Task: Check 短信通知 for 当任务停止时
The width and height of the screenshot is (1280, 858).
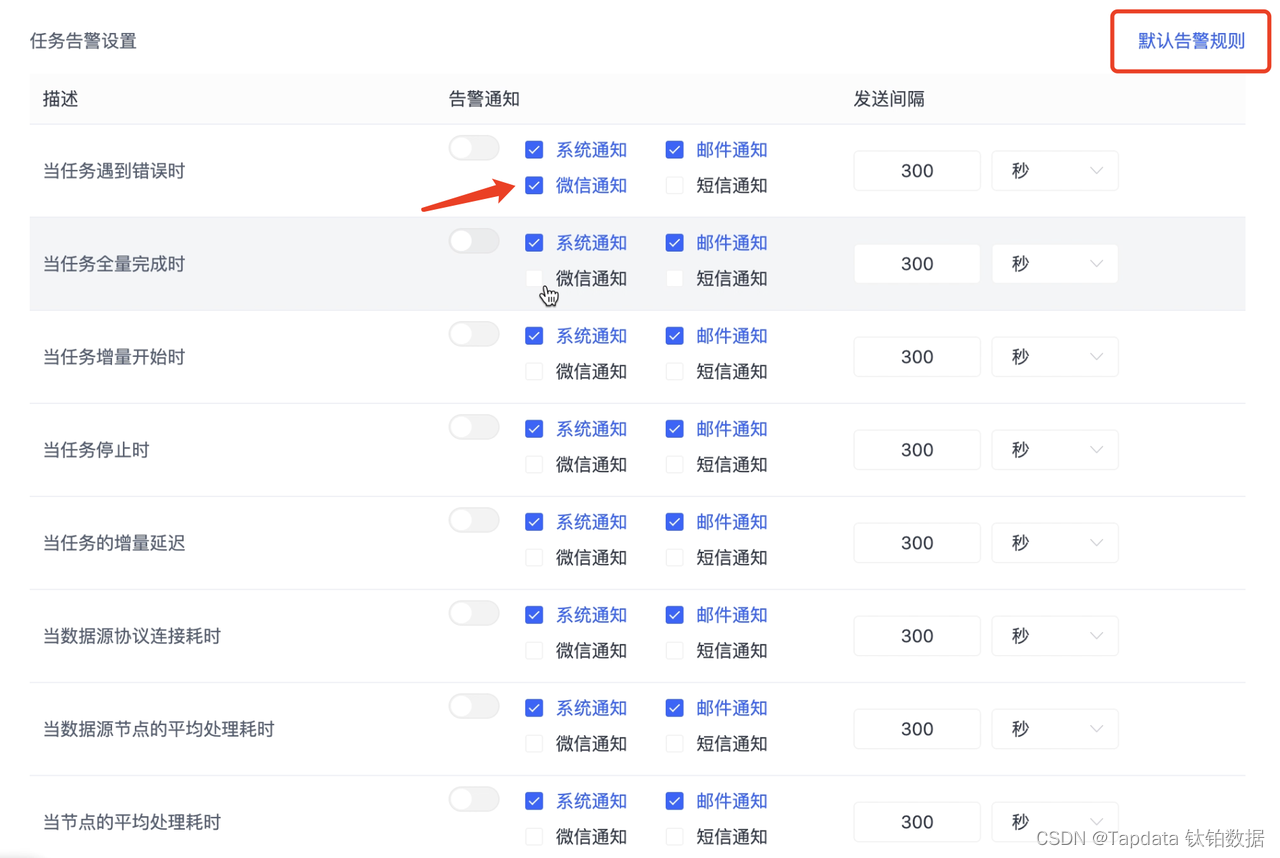Action: [675, 464]
